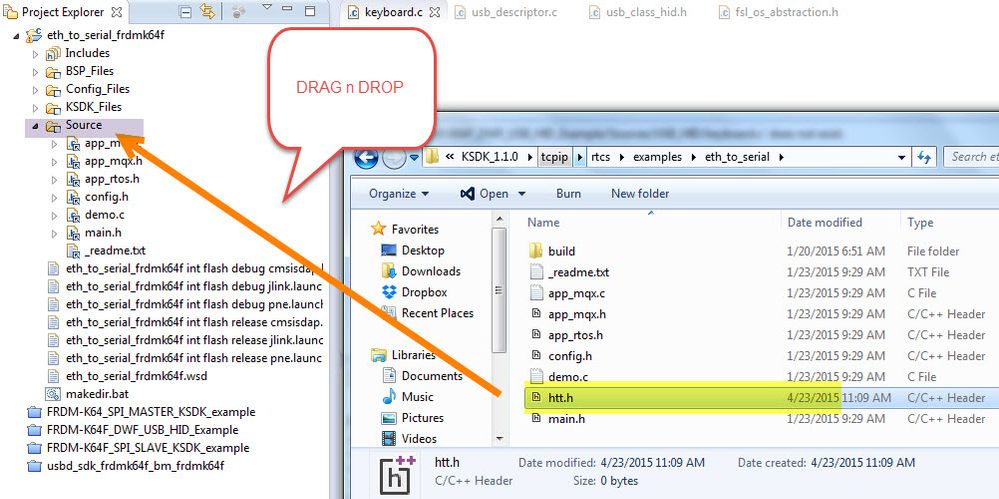The height and width of the screenshot is (499, 999).
Task: Open the Pictures library
Action: (422, 418)
